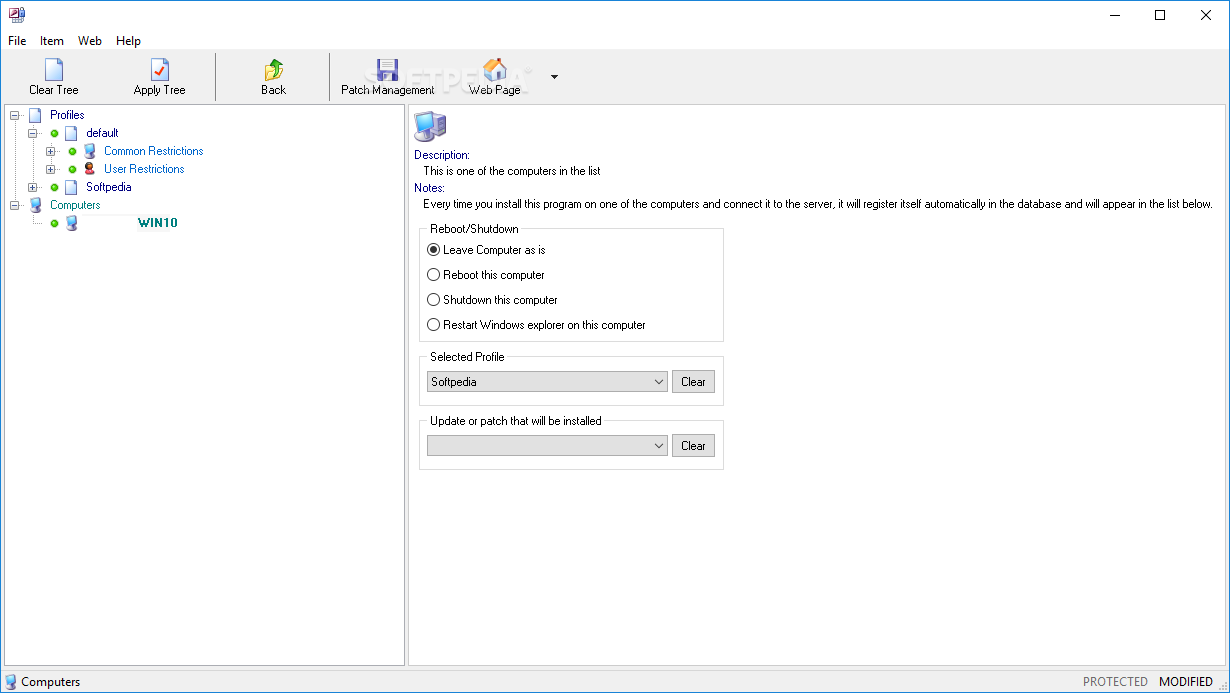Select User Restrictions tree label
Screen dimensions: 1230x693
click(144, 169)
